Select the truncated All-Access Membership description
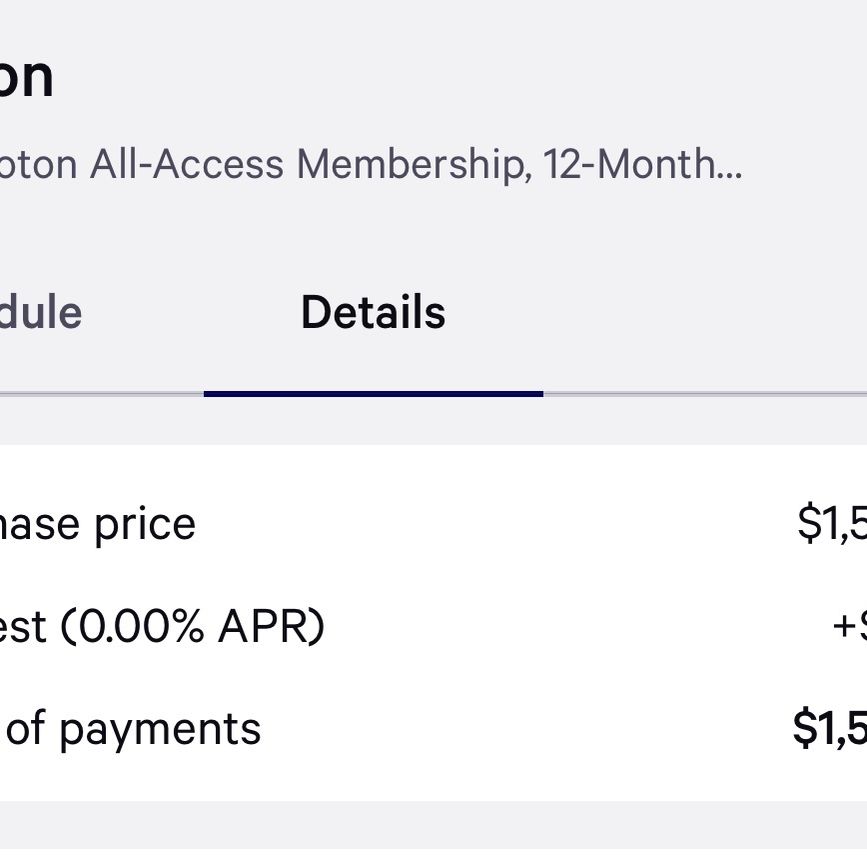Viewport: 867px width, 867px height. point(370,164)
